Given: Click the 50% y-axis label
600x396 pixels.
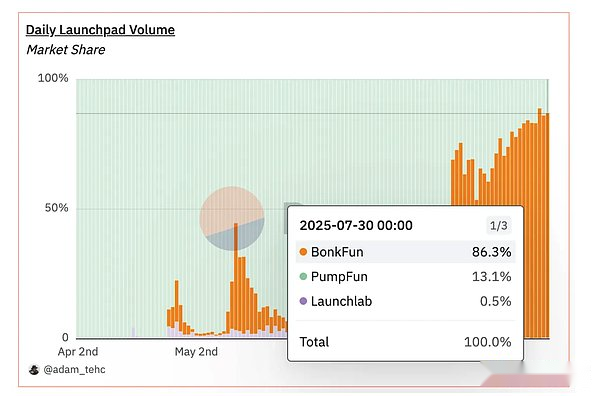Looking at the screenshot, I should tap(57, 208).
